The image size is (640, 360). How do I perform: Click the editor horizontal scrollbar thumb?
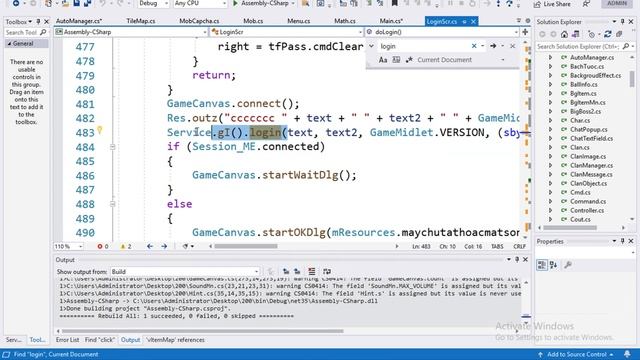[246, 246]
